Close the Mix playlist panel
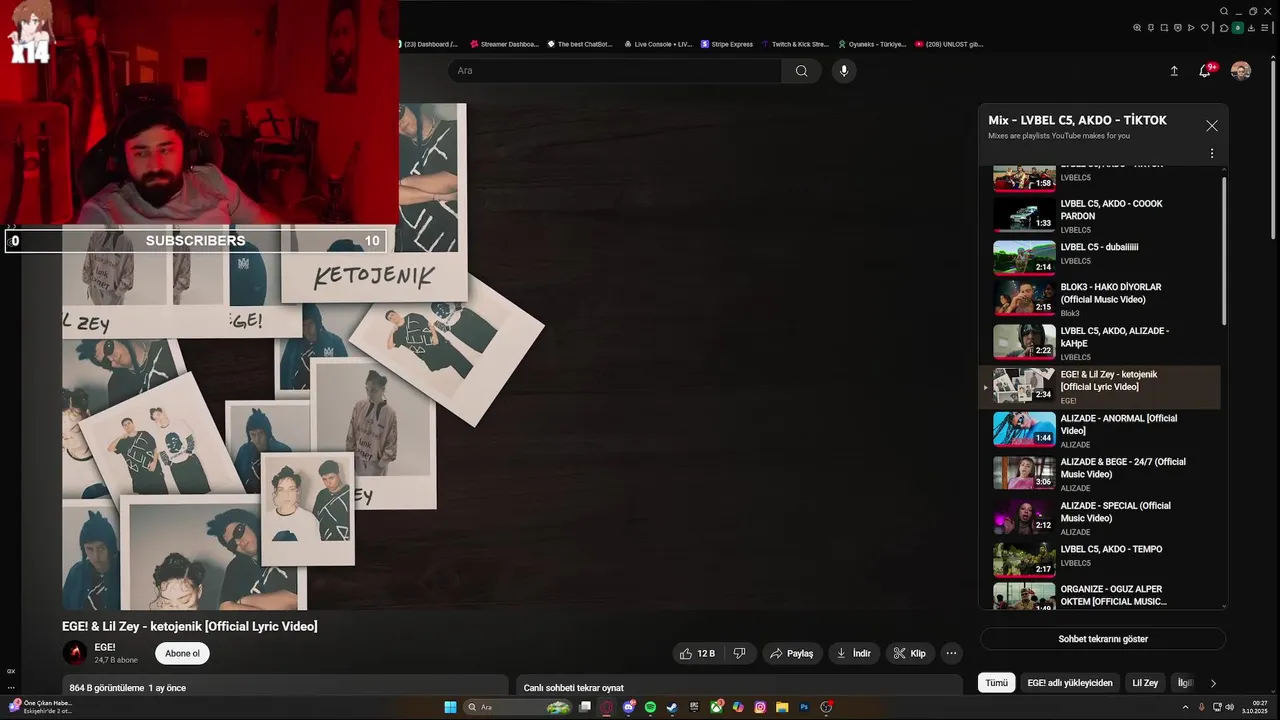1280x720 pixels. tap(1212, 126)
